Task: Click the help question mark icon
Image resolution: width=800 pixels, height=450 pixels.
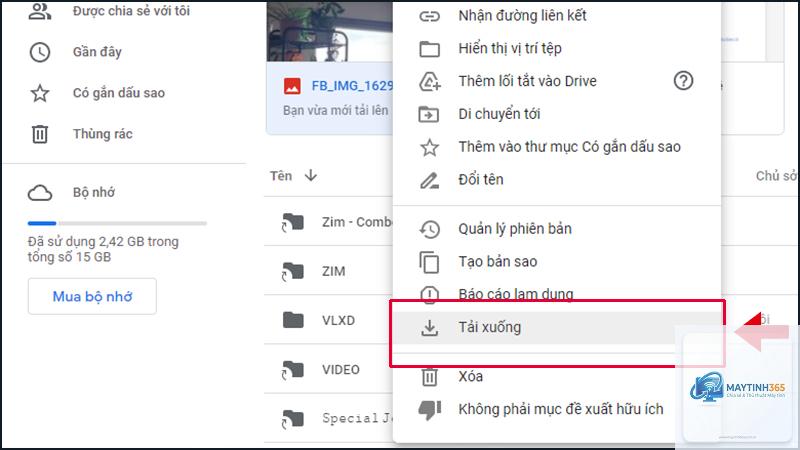Action: coord(683,81)
